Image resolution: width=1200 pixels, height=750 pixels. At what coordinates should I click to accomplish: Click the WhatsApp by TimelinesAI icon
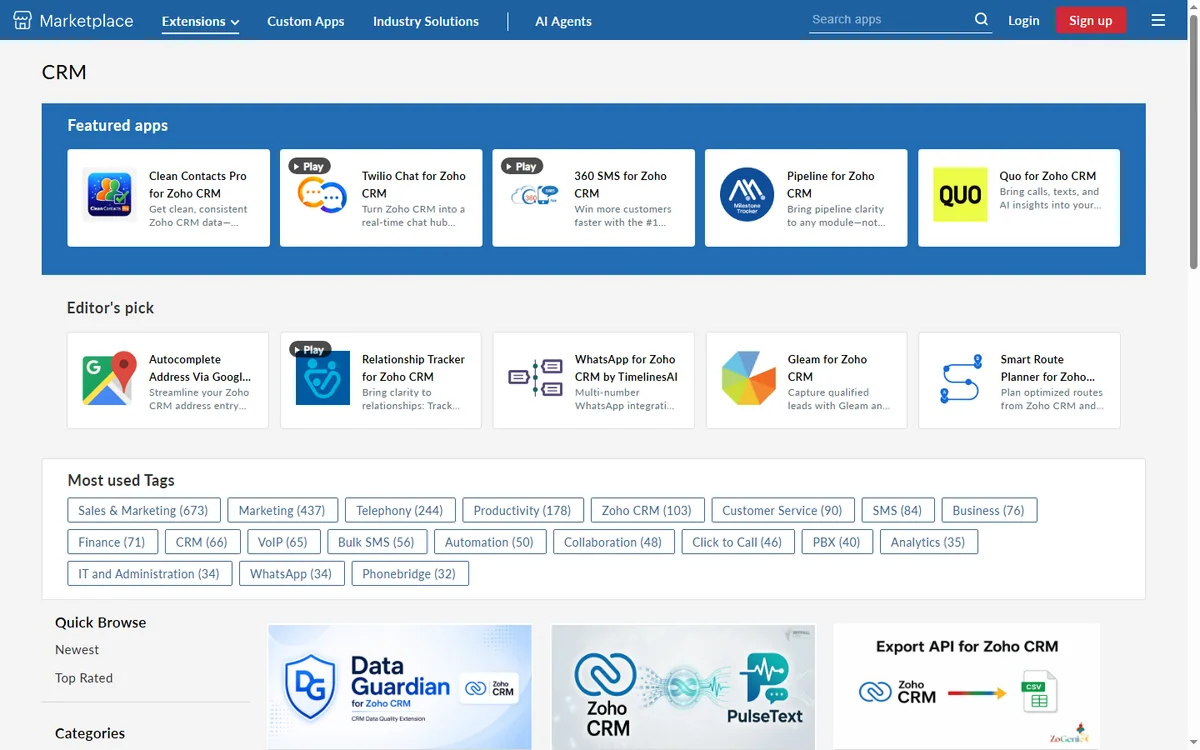pyautogui.click(x=535, y=378)
